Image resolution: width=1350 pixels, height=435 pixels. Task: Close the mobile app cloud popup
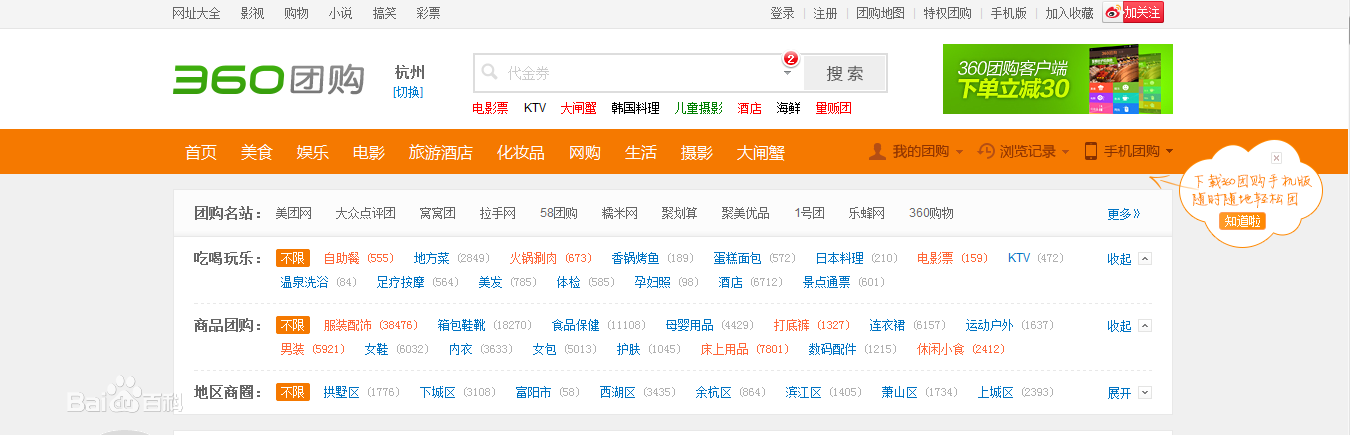click(x=1276, y=158)
